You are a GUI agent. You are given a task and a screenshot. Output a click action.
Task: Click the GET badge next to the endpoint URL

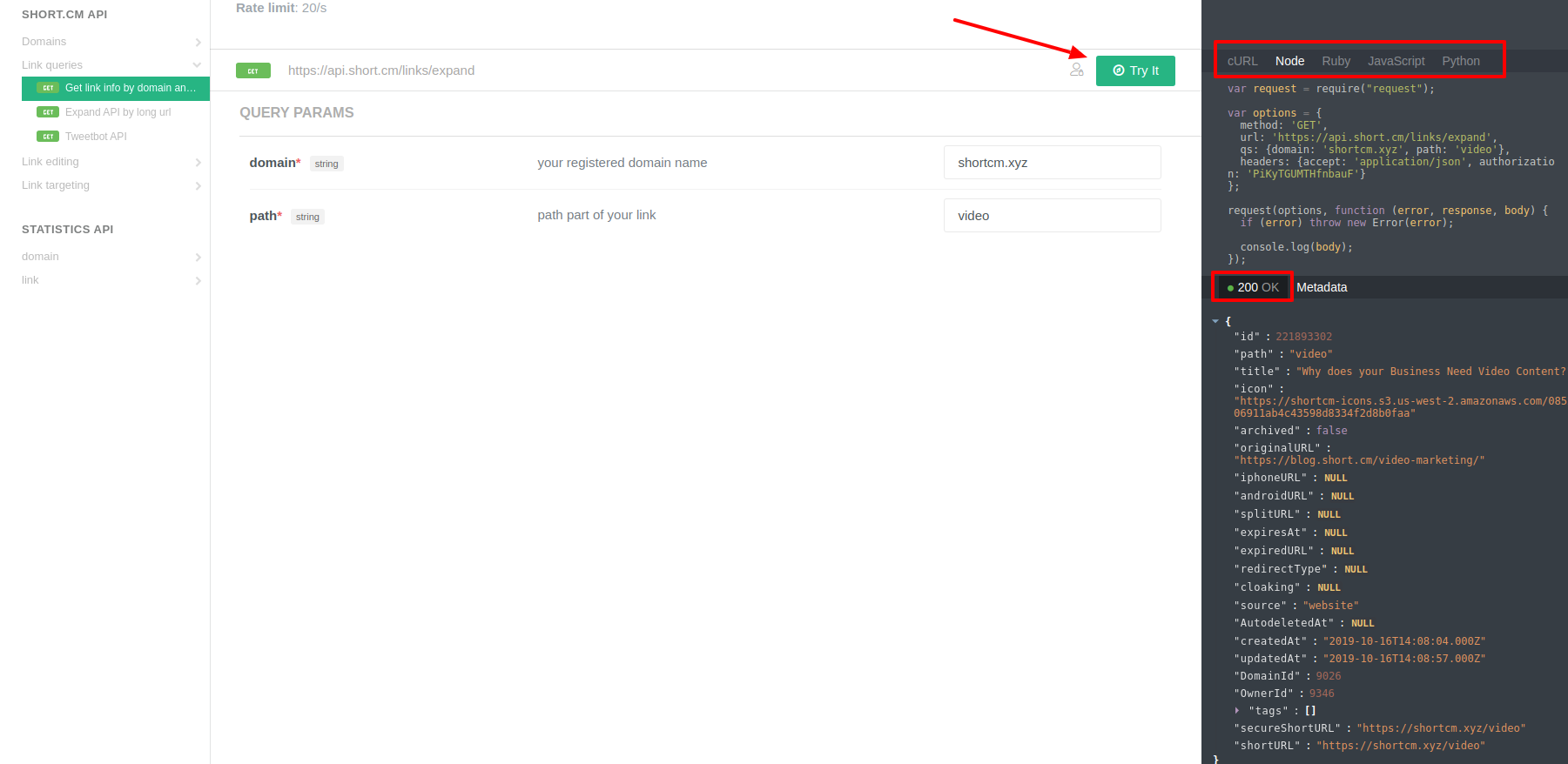(x=253, y=70)
